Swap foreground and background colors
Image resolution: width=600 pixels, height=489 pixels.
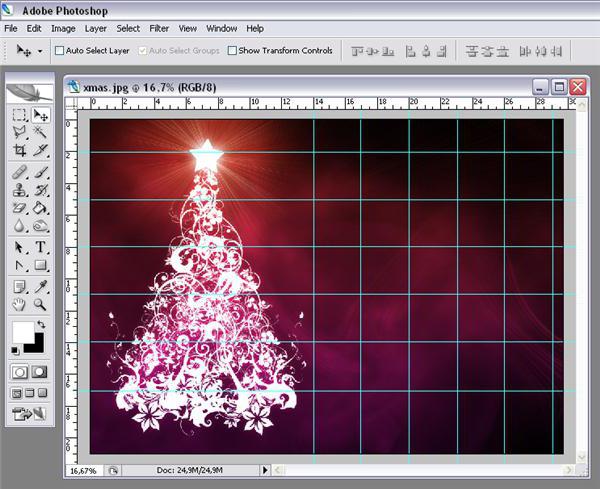click(41, 324)
